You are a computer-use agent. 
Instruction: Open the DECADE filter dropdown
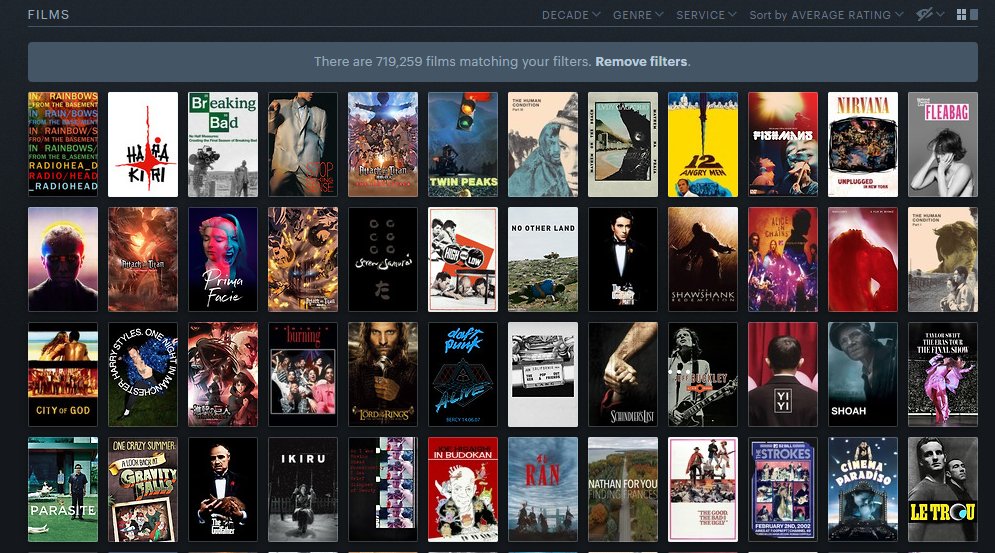point(570,15)
